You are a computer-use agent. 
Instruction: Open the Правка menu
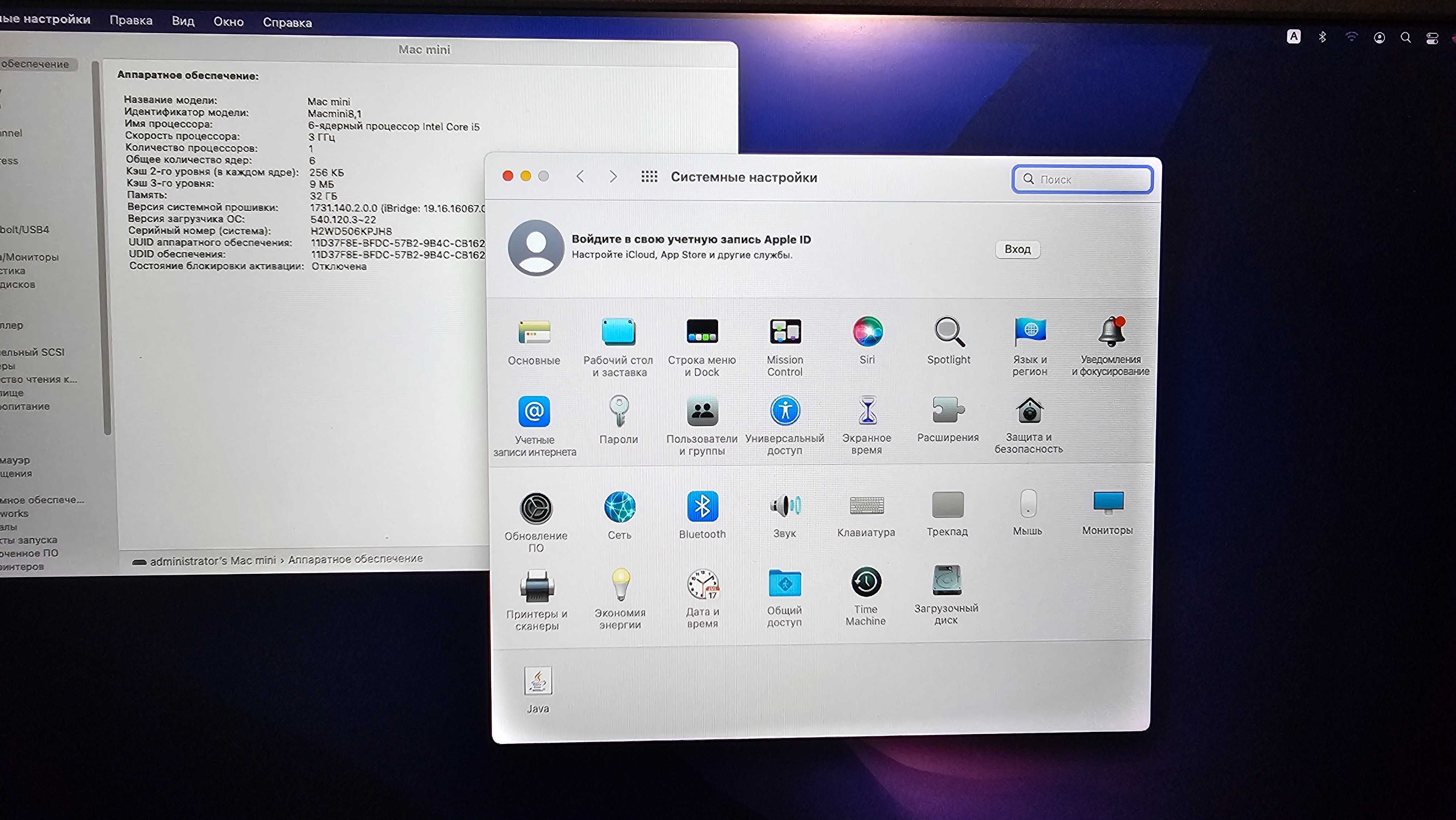pos(131,20)
